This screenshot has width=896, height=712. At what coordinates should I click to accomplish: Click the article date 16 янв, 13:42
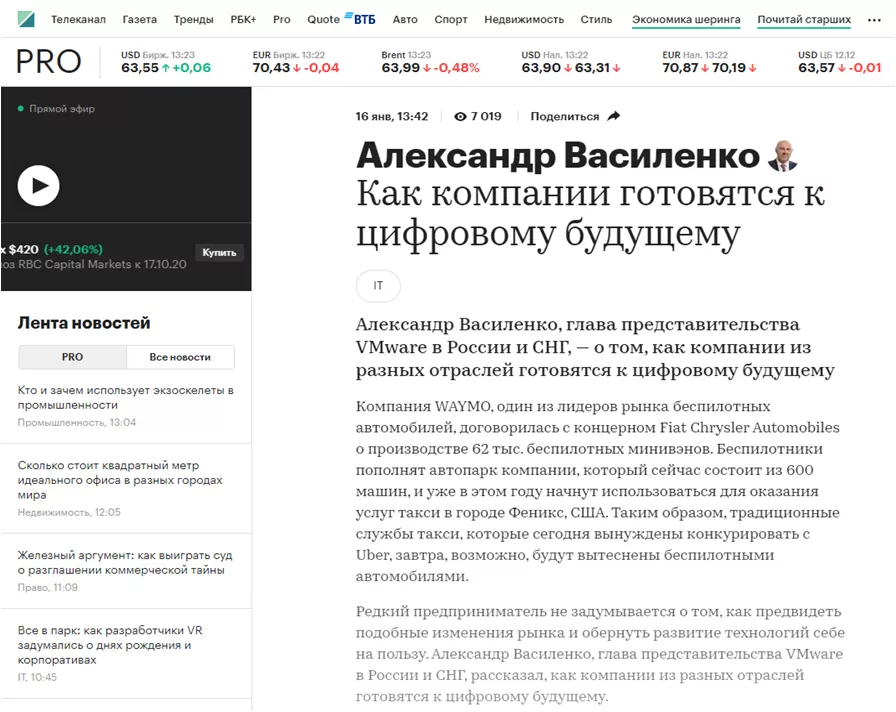391,116
